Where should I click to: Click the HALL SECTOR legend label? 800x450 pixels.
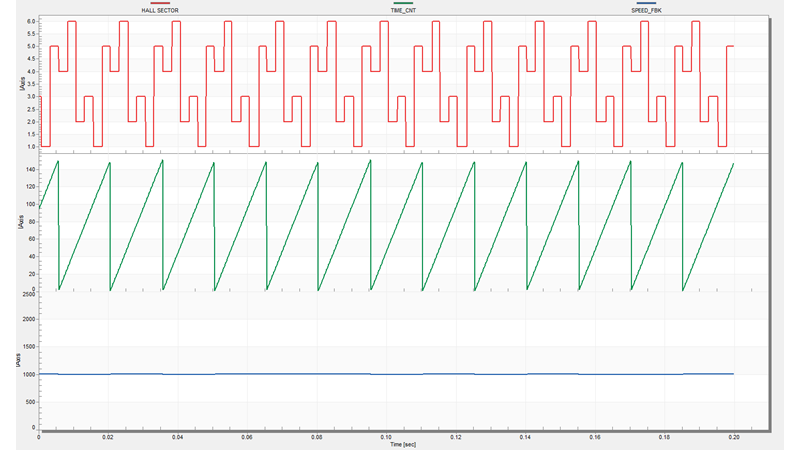[x=160, y=10]
